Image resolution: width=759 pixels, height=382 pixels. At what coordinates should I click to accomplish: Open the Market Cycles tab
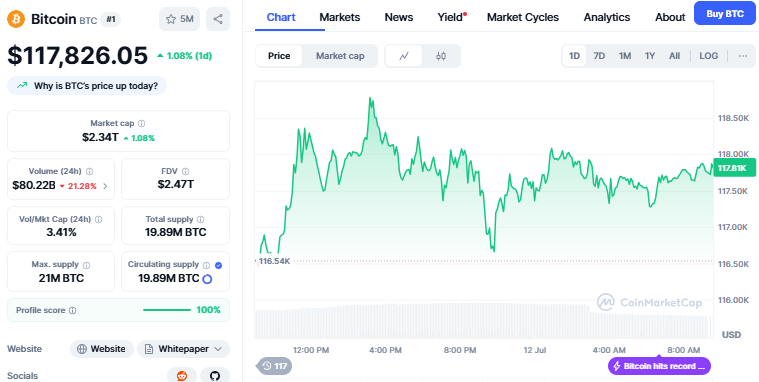[x=523, y=17]
